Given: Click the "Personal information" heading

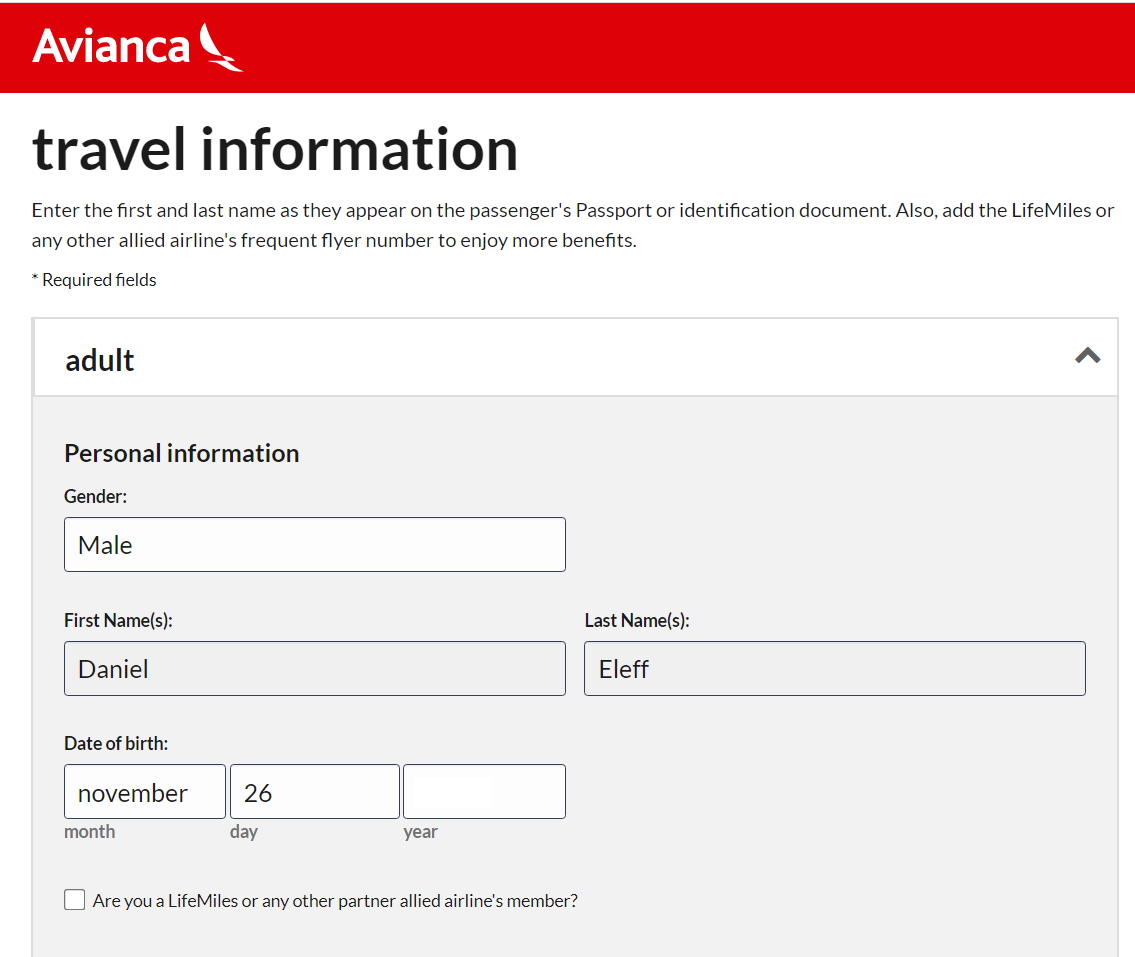Looking at the screenshot, I should pos(182,453).
